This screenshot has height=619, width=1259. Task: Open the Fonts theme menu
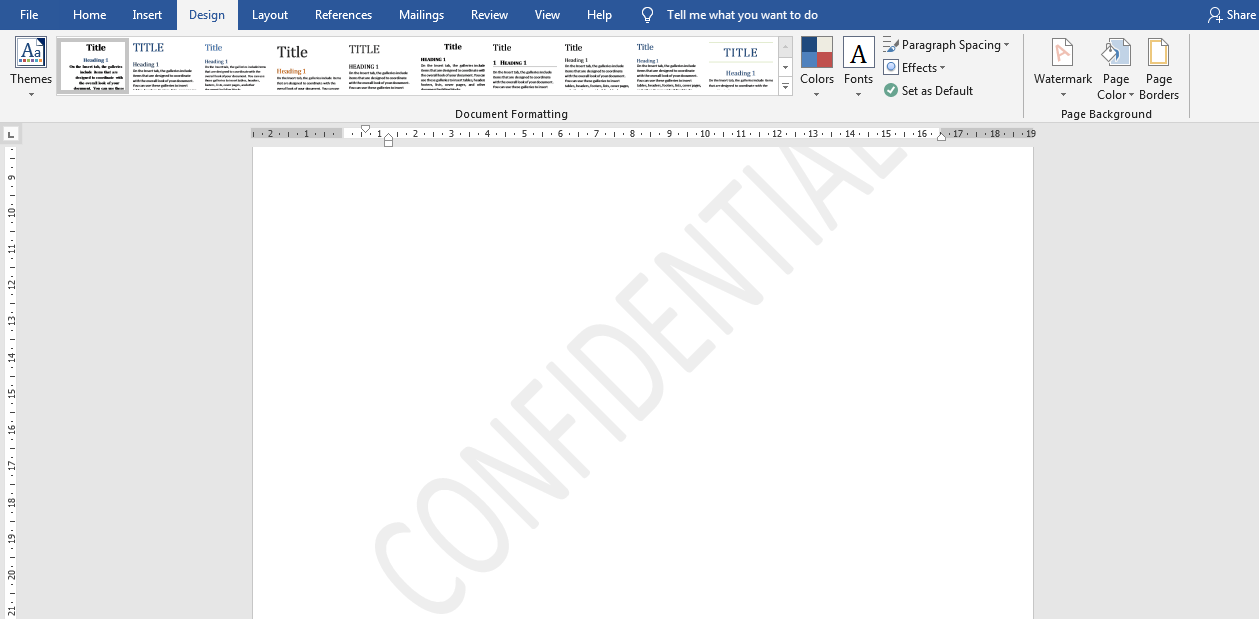click(x=858, y=67)
